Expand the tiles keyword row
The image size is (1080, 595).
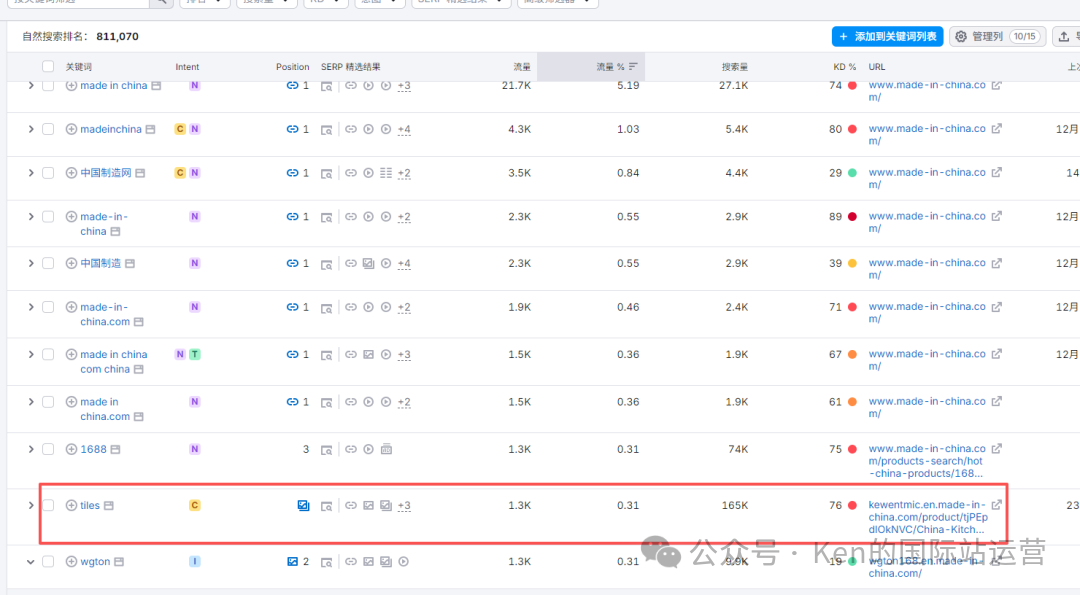pyautogui.click(x=30, y=505)
